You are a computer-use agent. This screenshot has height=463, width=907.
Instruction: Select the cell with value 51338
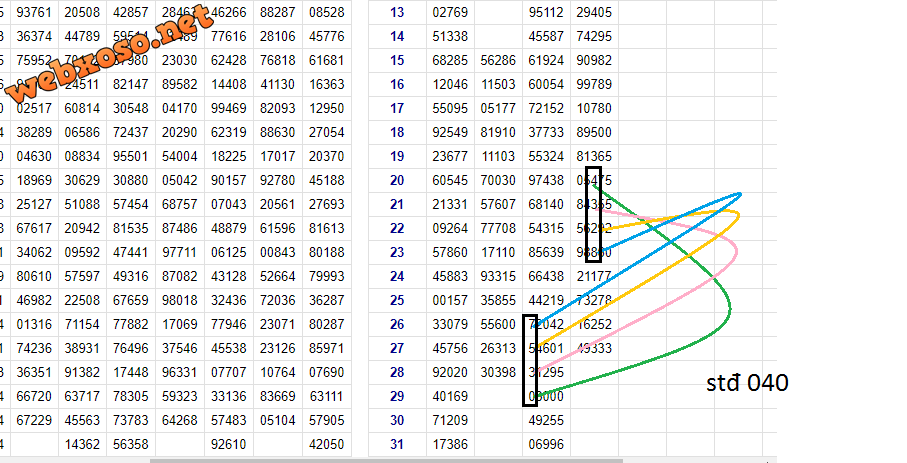(x=449, y=36)
